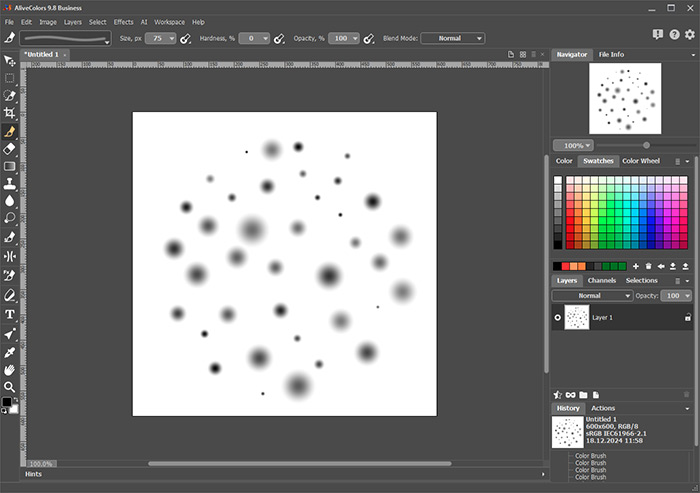Select the Zoom magnifier tool
The image size is (700, 493).
pyautogui.click(x=9, y=387)
